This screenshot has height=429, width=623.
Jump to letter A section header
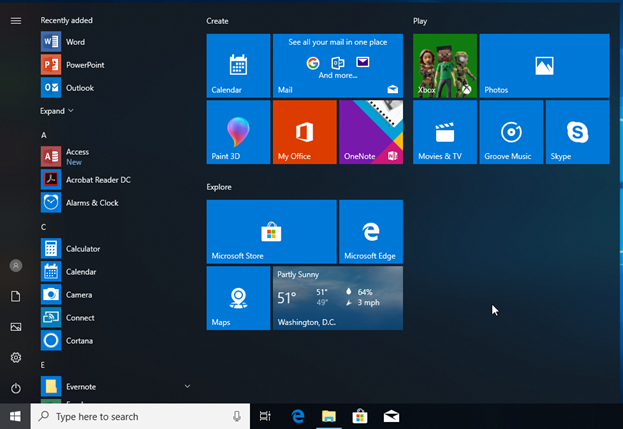pyautogui.click(x=44, y=135)
